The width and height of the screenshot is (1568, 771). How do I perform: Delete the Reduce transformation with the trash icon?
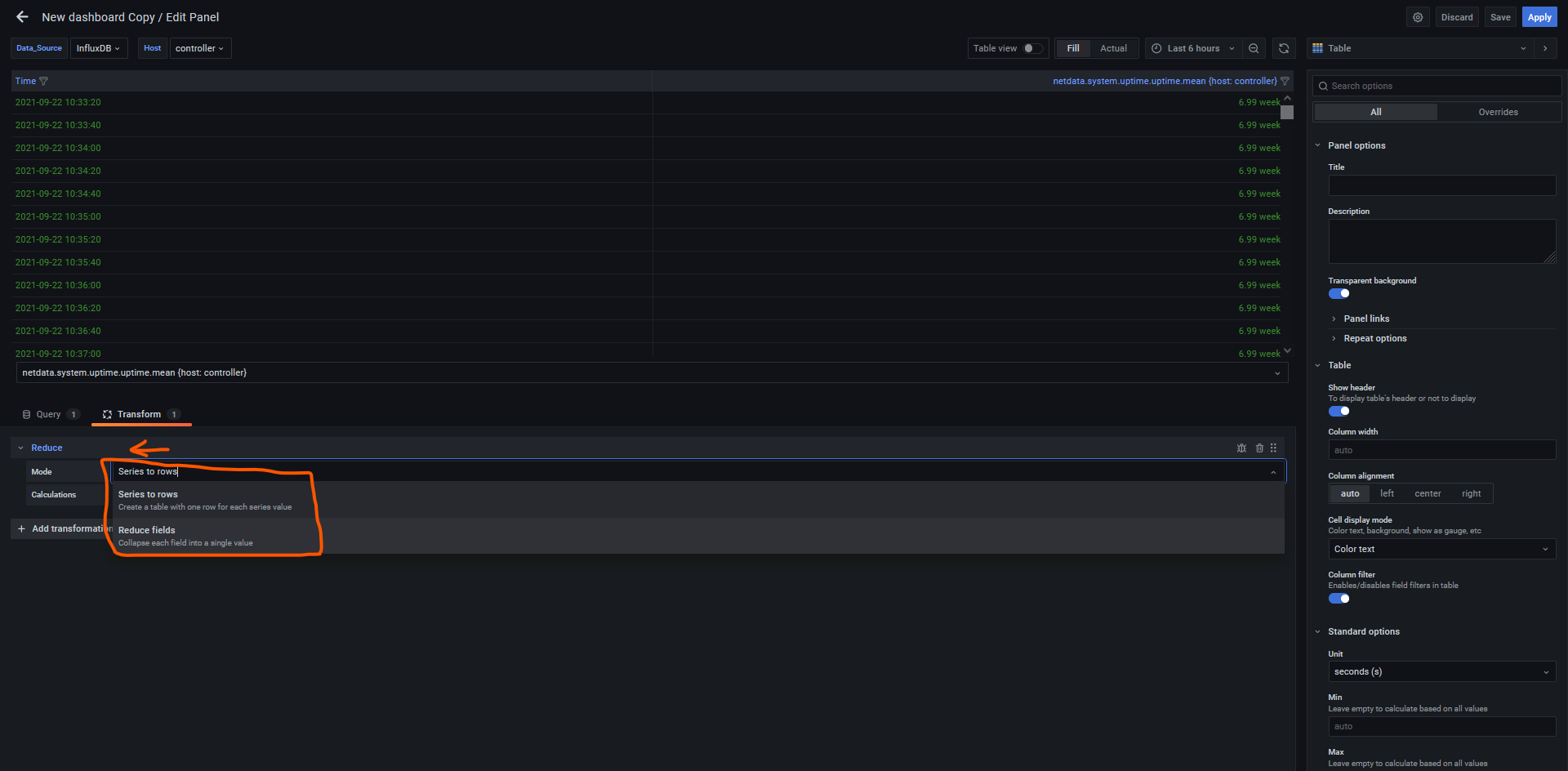[x=1259, y=448]
